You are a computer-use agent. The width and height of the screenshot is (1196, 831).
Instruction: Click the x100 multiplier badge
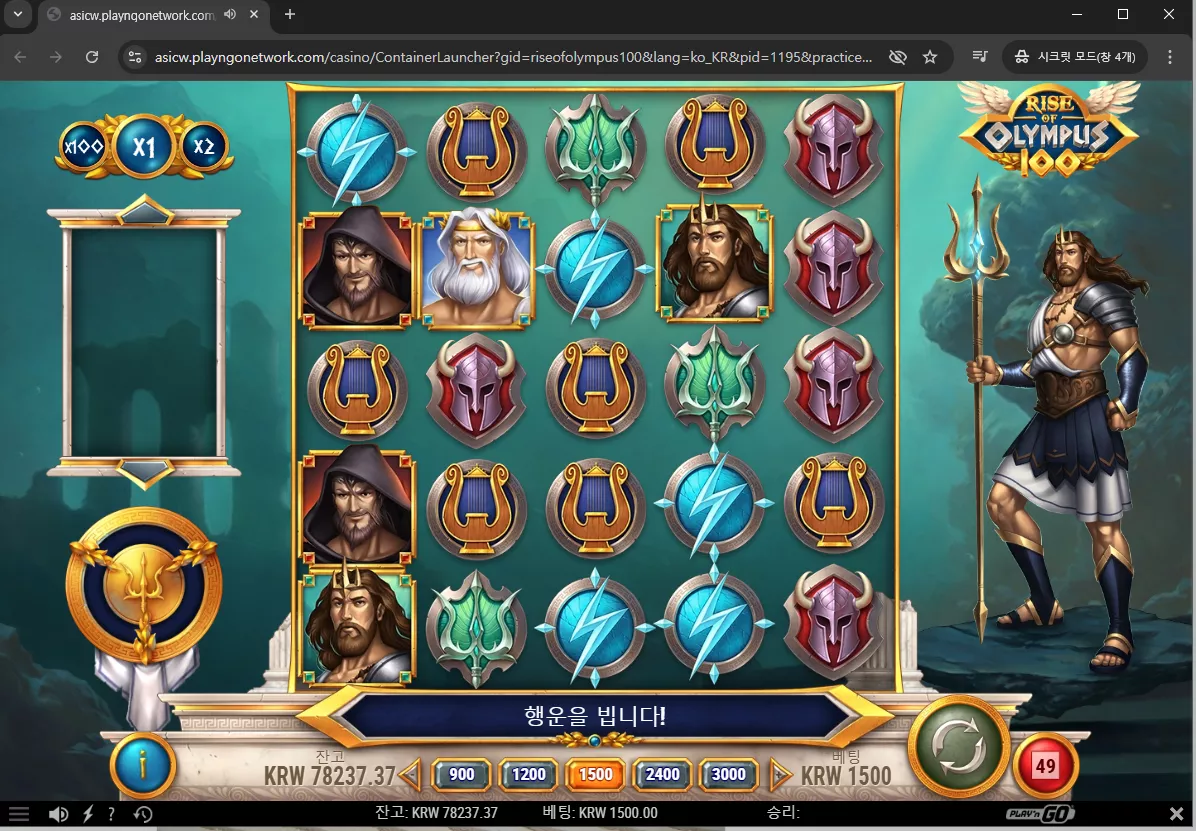click(x=84, y=147)
